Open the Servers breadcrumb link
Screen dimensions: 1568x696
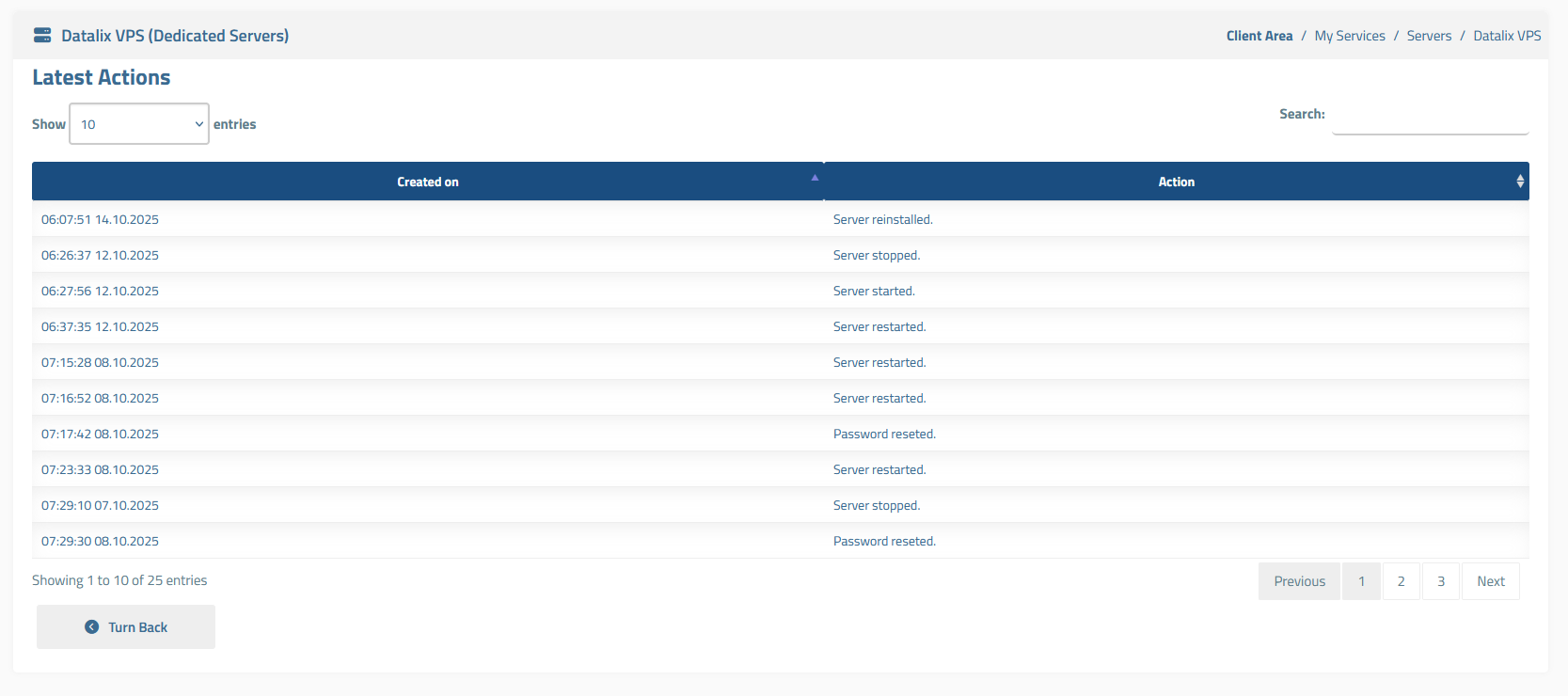1429,36
